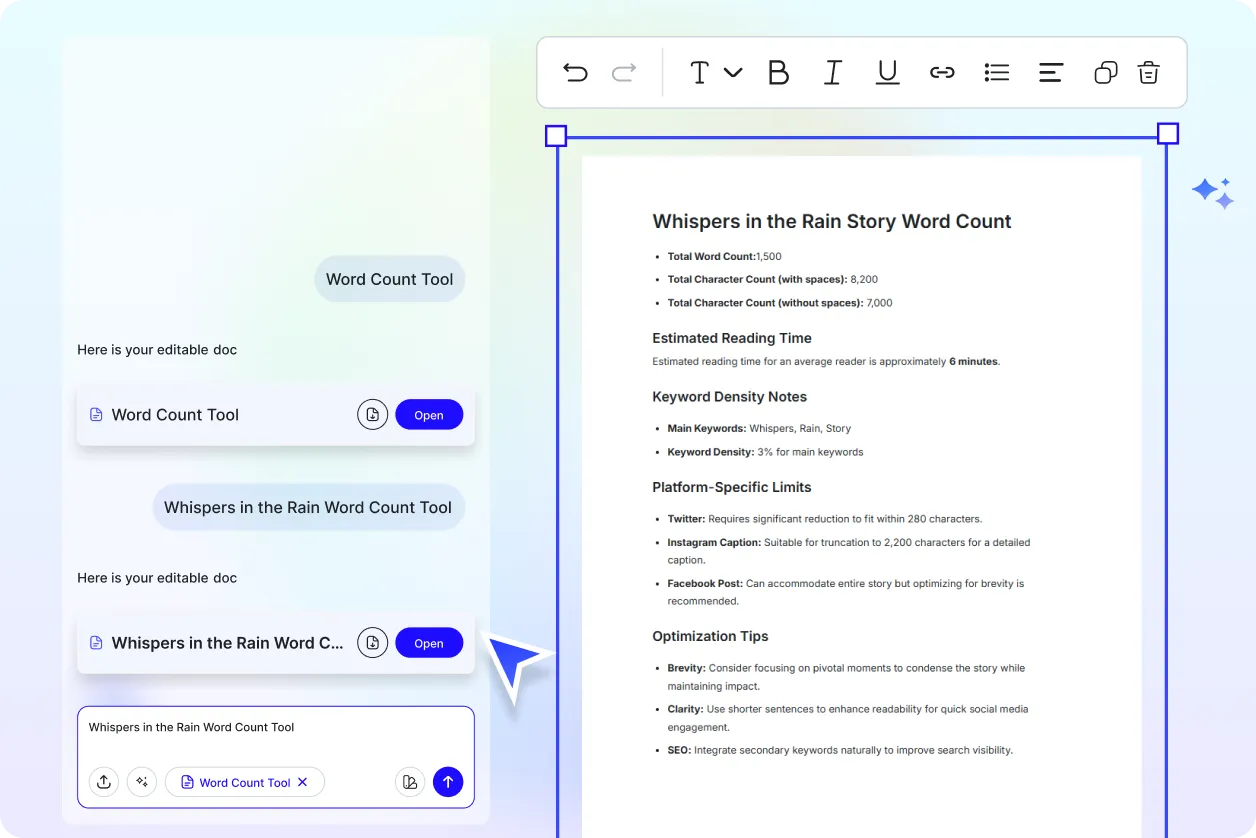Image resolution: width=1256 pixels, height=838 pixels.
Task: Click the 'Main Keywords: Whispers, Rain, Story' line
Action: click(x=759, y=428)
